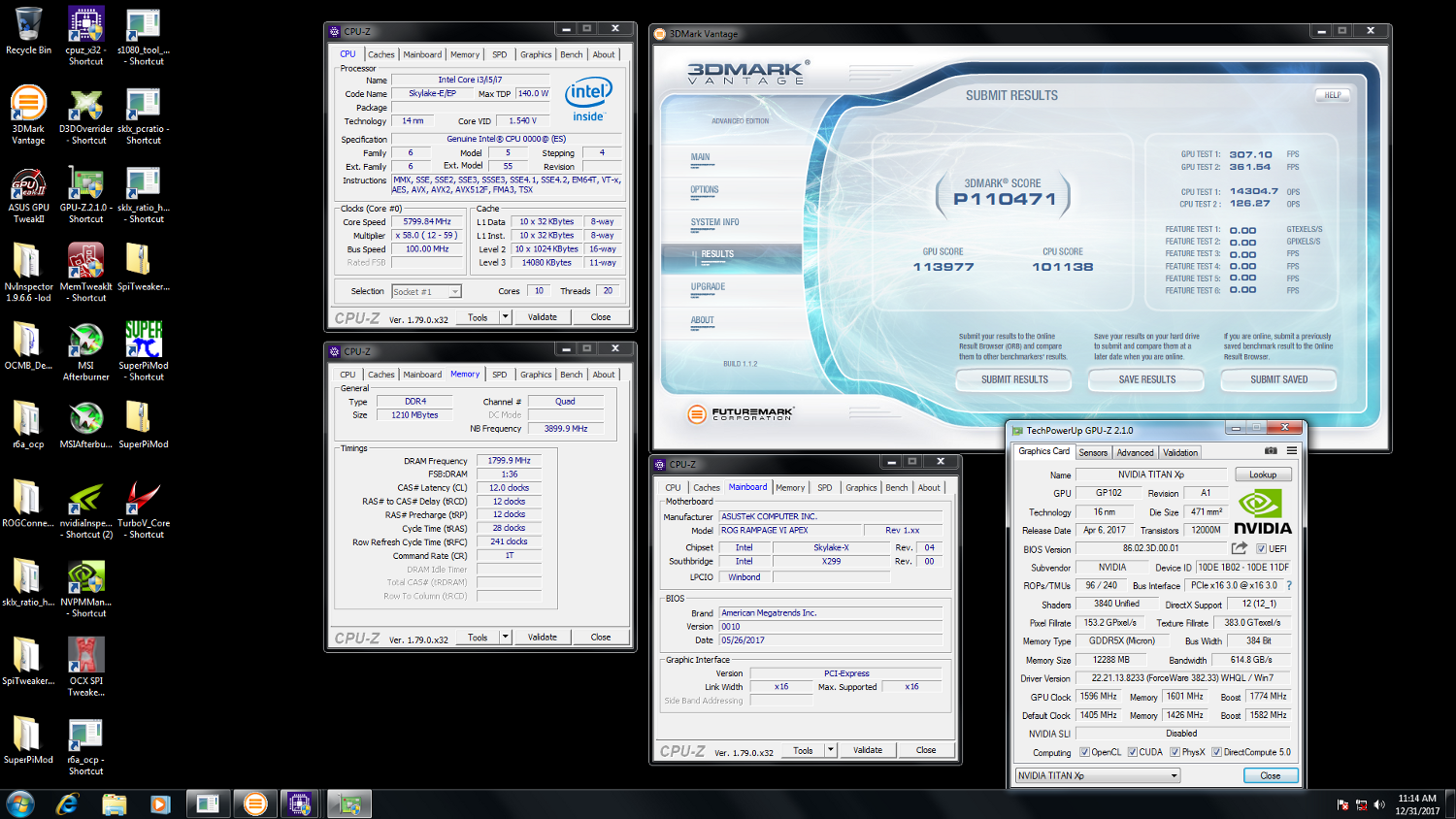Image resolution: width=1456 pixels, height=819 pixels.
Task: Expand Tools arrow in CPU-Z Mainboard window
Action: [x=830, y=749]
